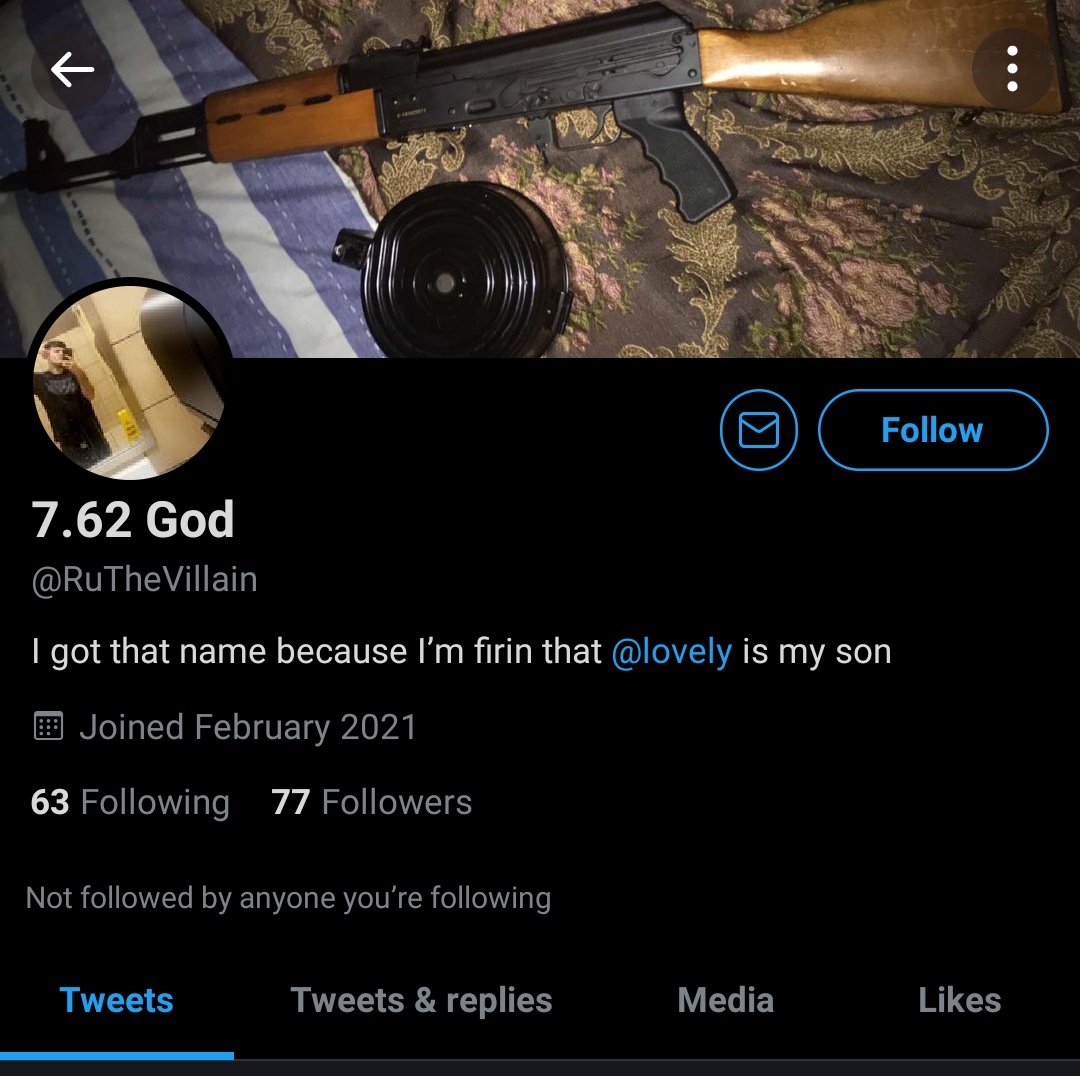Image resolution: width=1080 pixels, height=1076 pixels.
Task: Click the Follow button
Action: click(933, 430)
